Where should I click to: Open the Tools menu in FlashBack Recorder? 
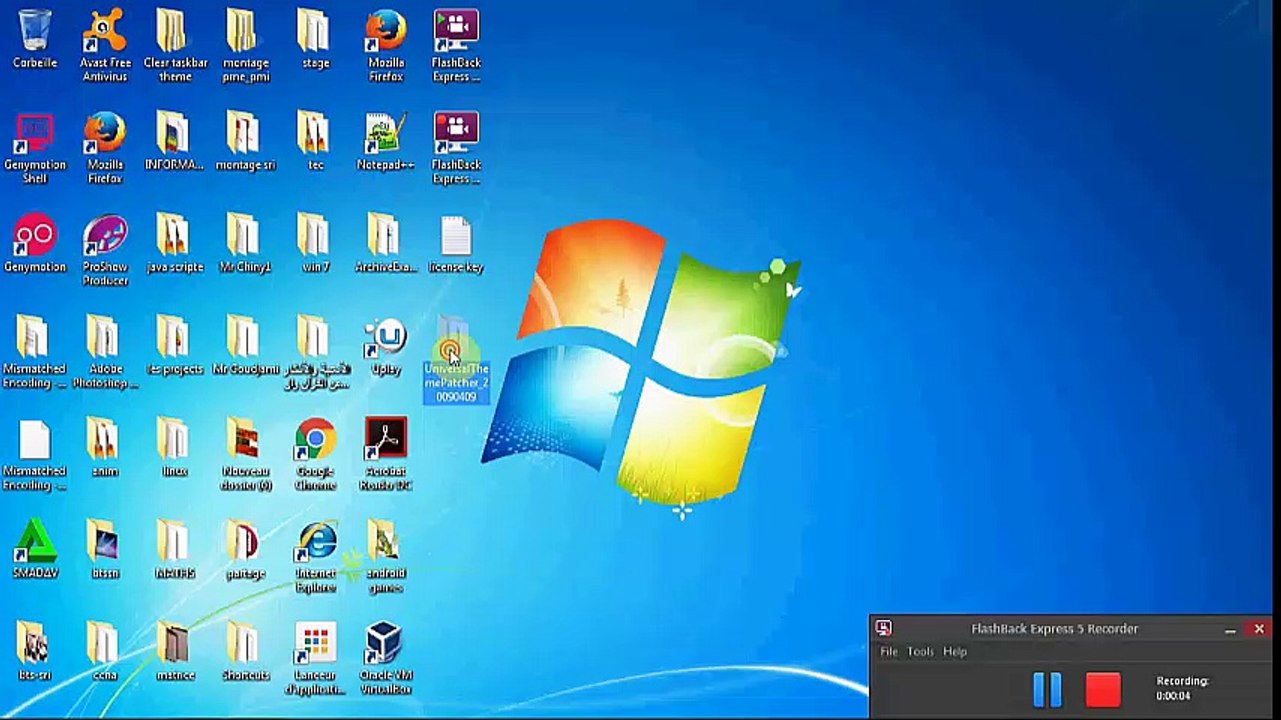pos(920,652)
